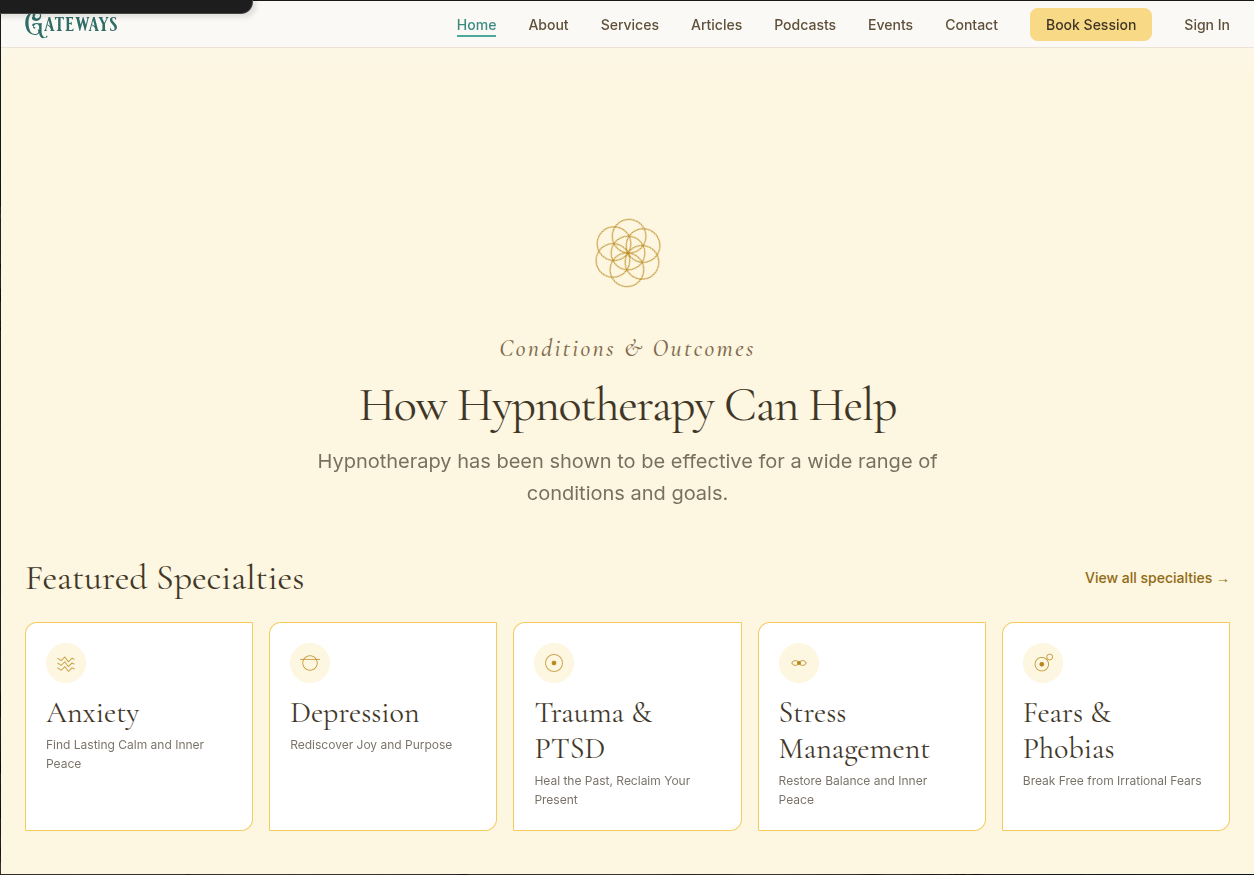Click the Book Session button
This screenshot has height=875, width=1254.
(x=1090, y=24)
